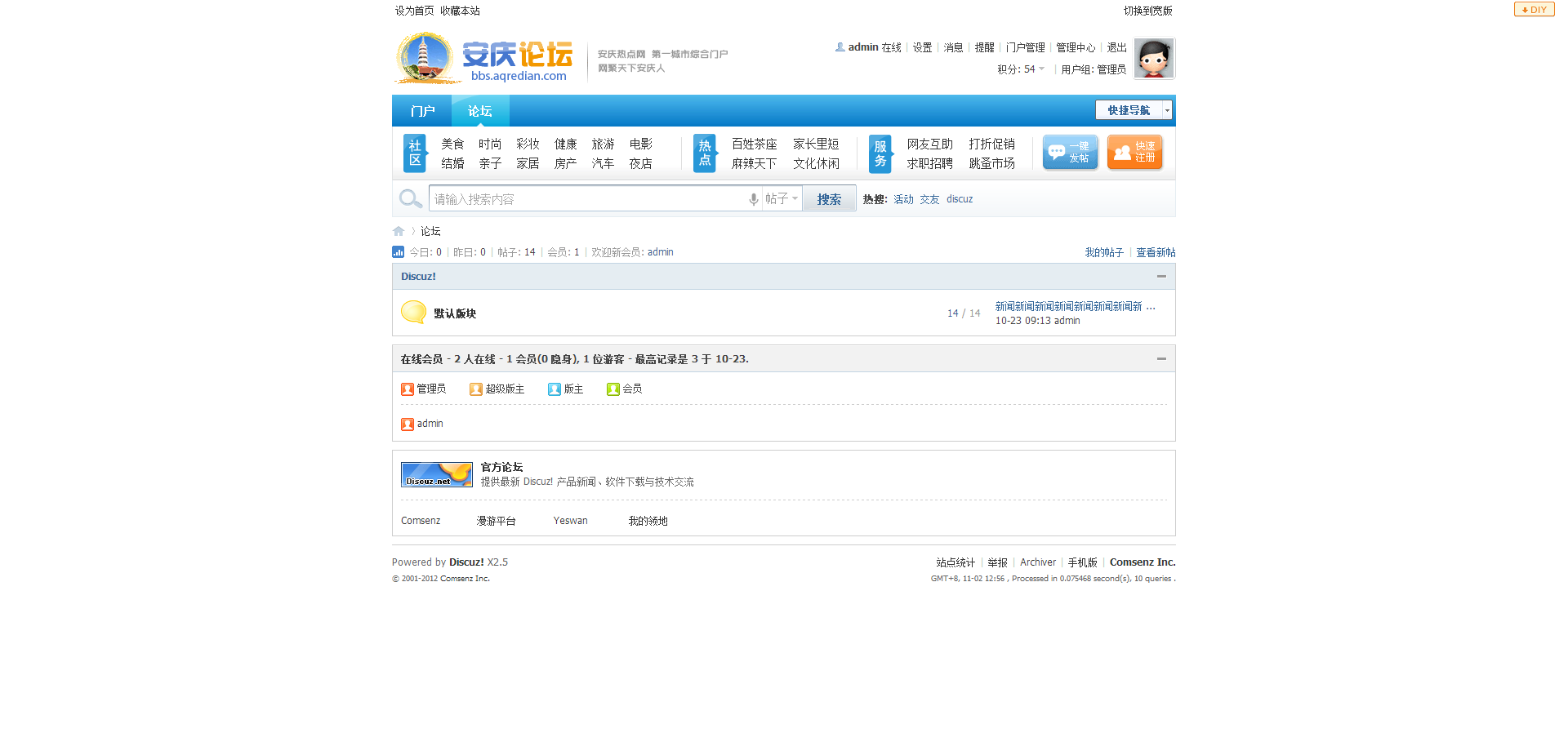1568x742 pixels.
Task: Click the 管理员 legend icon
Action: pos(408,389)
